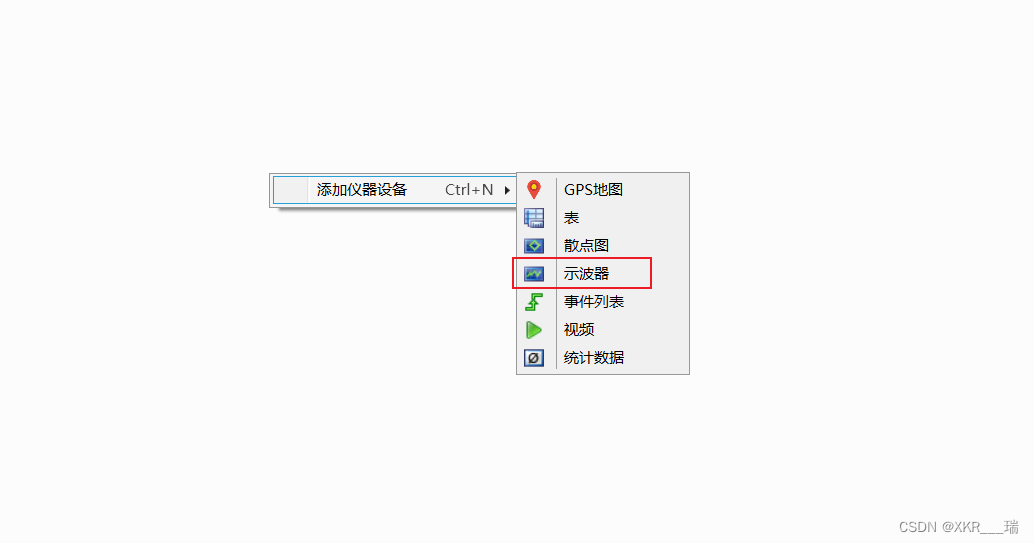Choose 表 from the submenu
1034x543 pixels.
pyautogui.click(x=603, y=218)
